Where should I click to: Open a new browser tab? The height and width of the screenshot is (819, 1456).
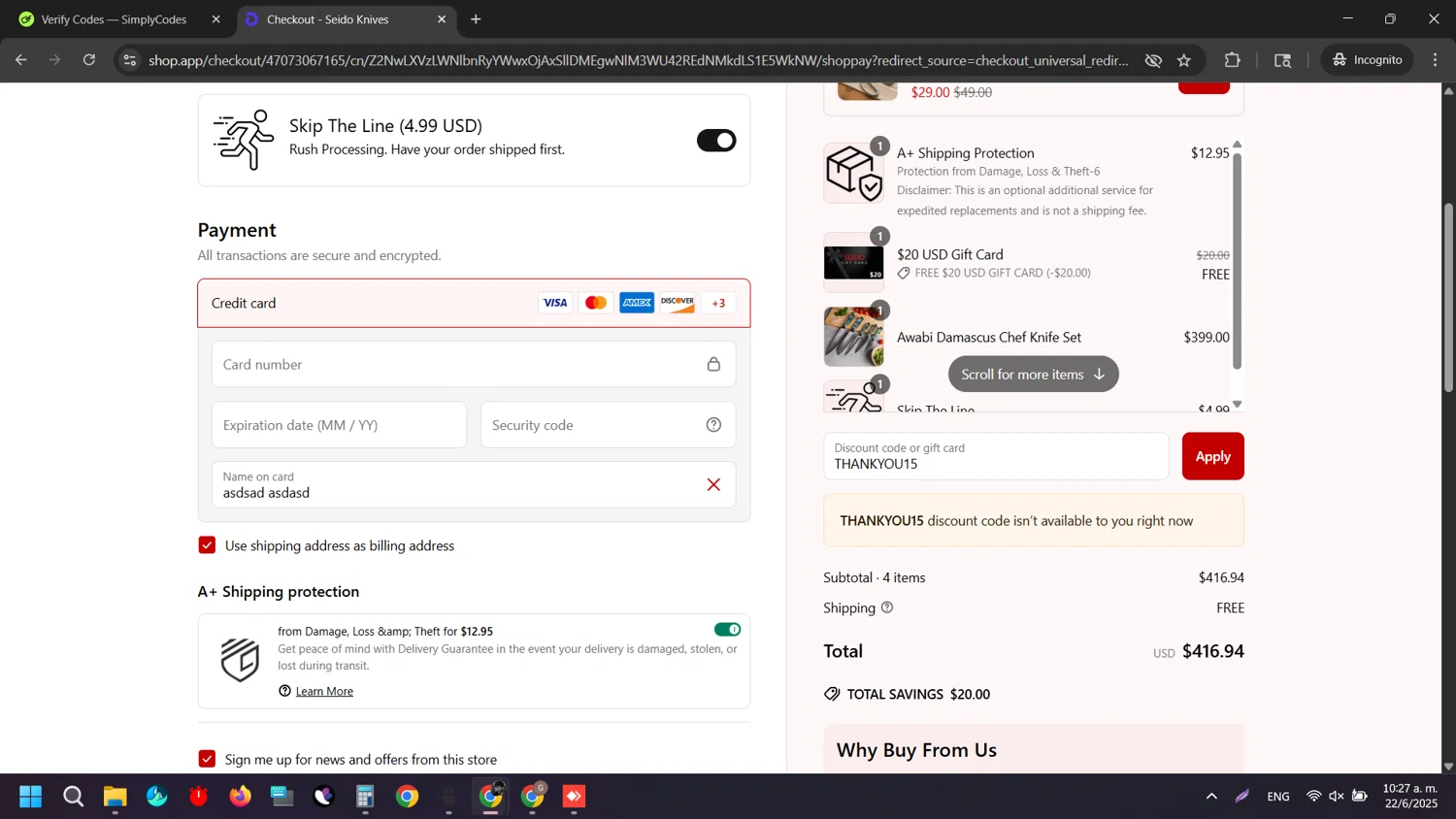476,19
